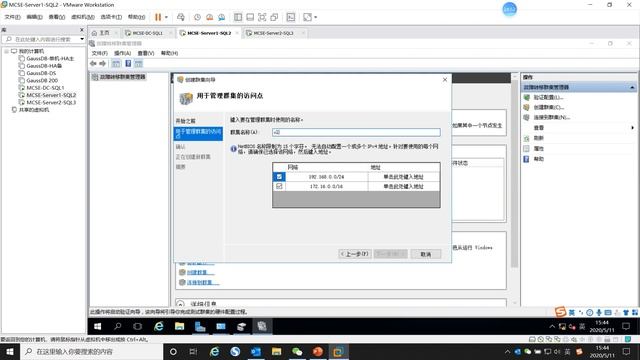This screenshot has height=360, width=640.
Task: Close the create cluster wizard dialog
Action: pyautogui.click(x=445, y=80)
